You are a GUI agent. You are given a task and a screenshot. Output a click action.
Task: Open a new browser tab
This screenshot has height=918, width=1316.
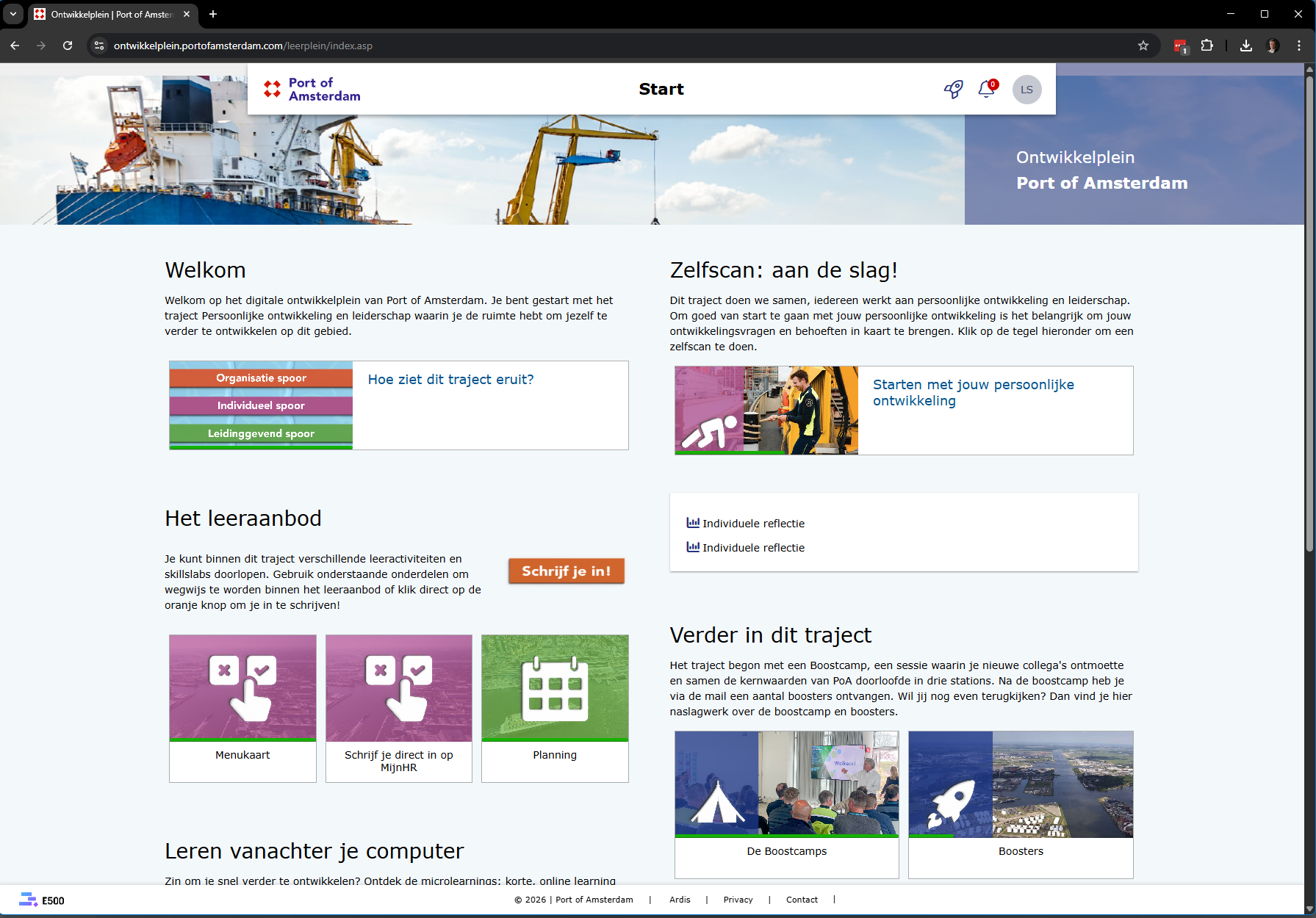pos(213,14)
